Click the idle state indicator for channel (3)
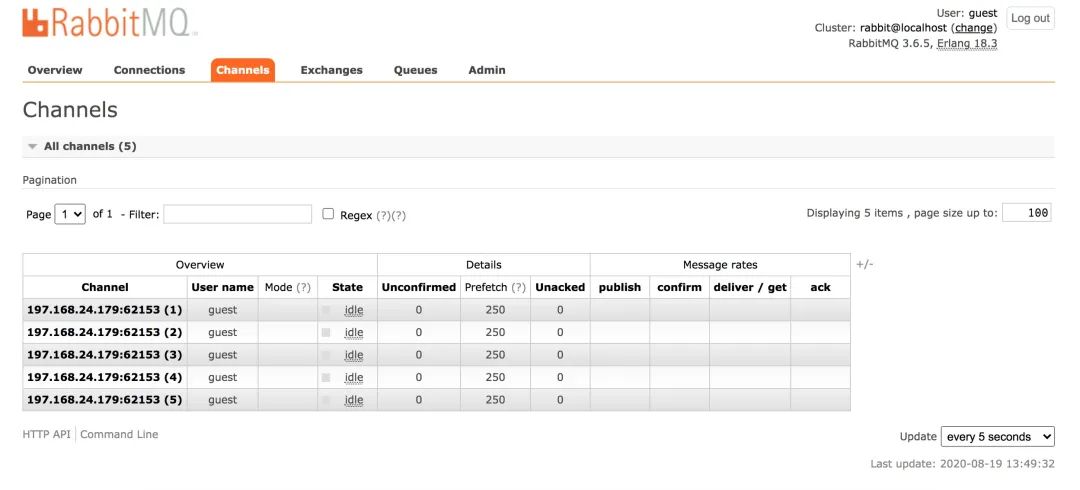1080x490 pixels. [x=353, y=355]
